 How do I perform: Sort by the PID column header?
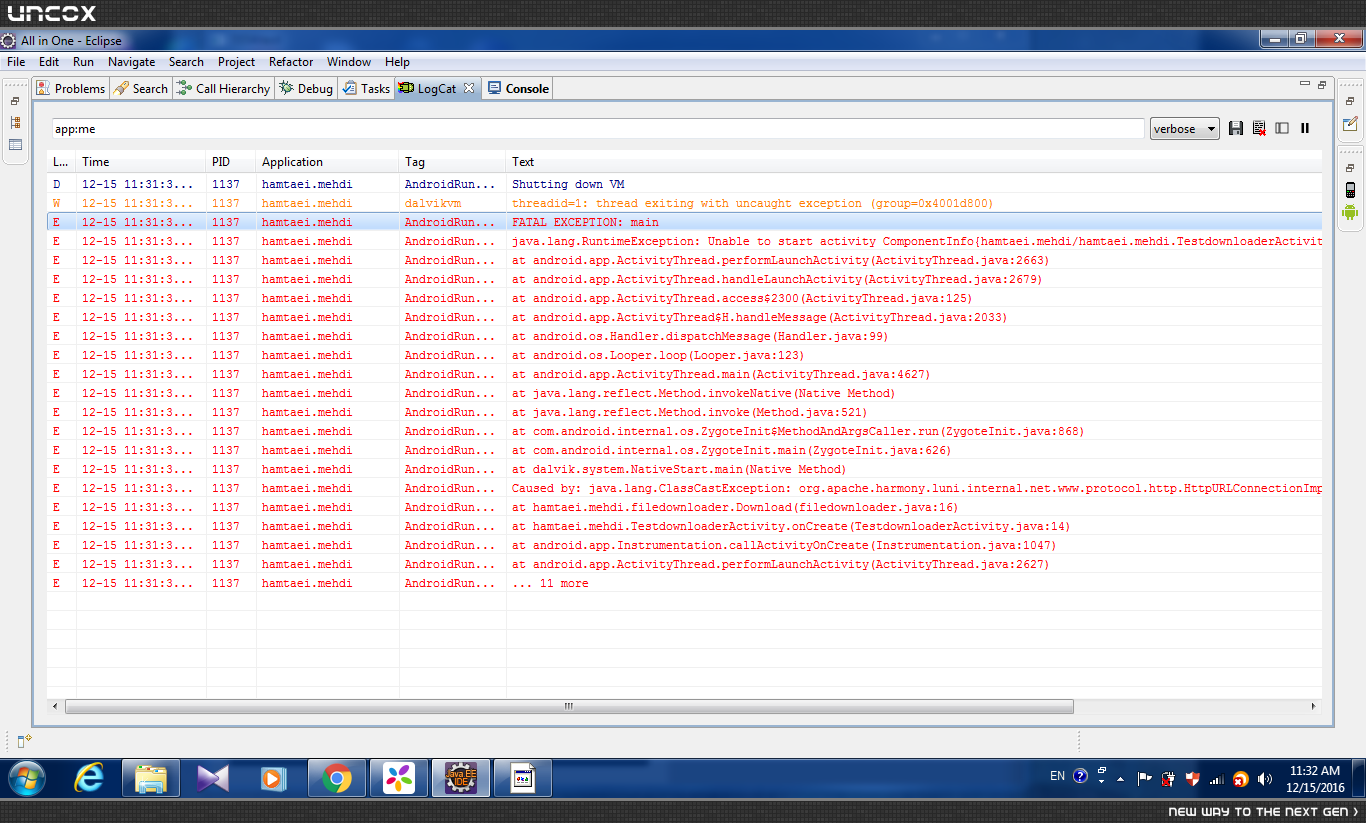click(x=231, y=161)
